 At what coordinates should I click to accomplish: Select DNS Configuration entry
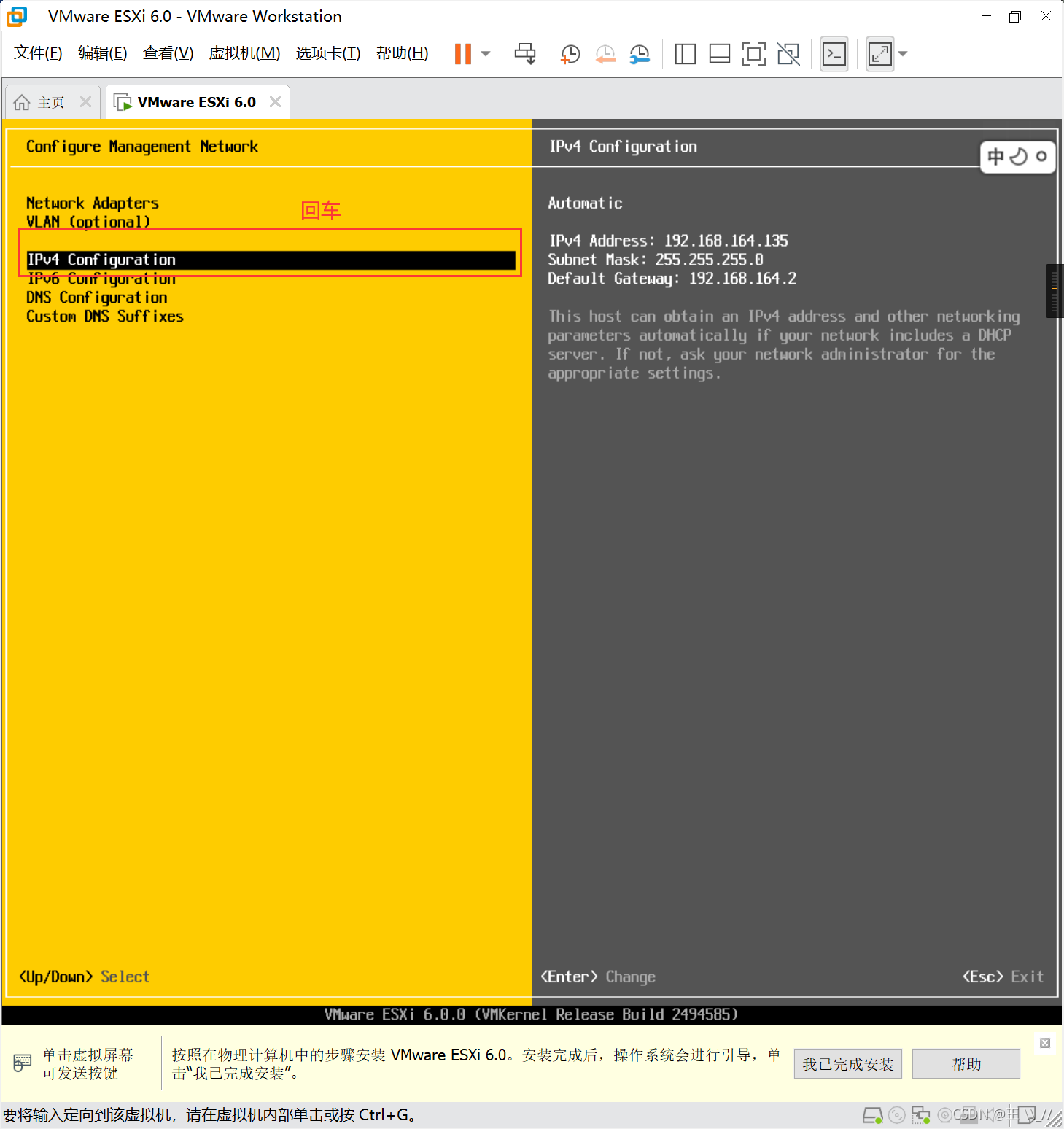pyautogui.click(x=97, y=298)
